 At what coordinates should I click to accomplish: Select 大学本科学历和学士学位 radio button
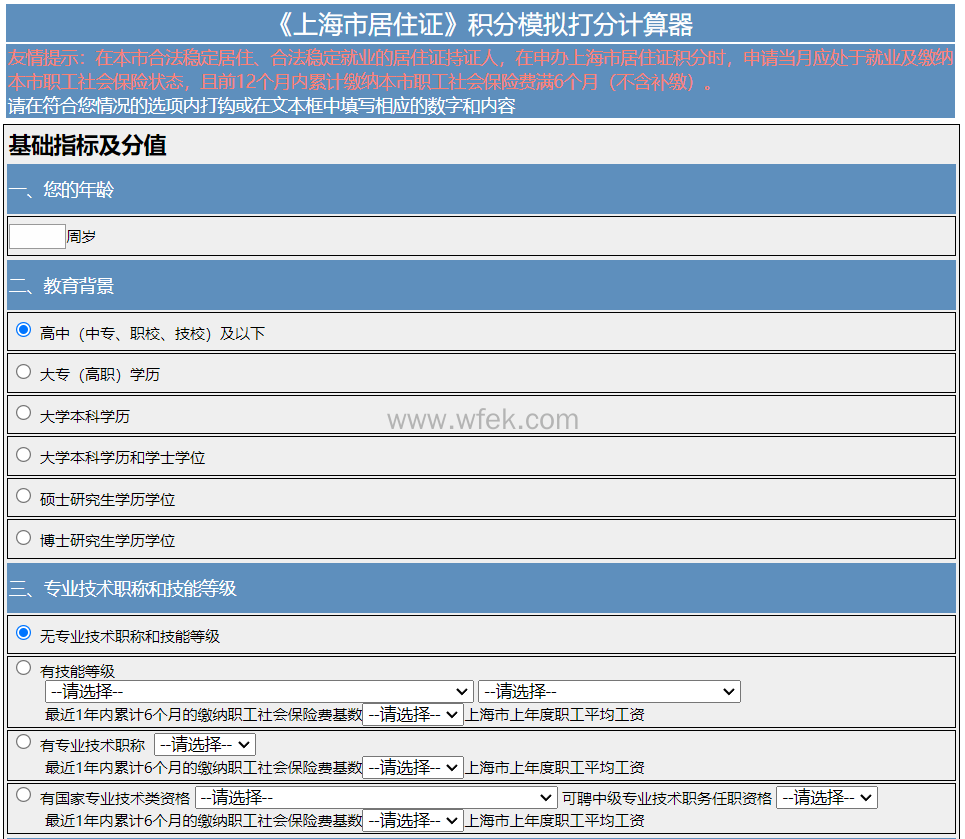pyautogui.click(x=24, y=455)
